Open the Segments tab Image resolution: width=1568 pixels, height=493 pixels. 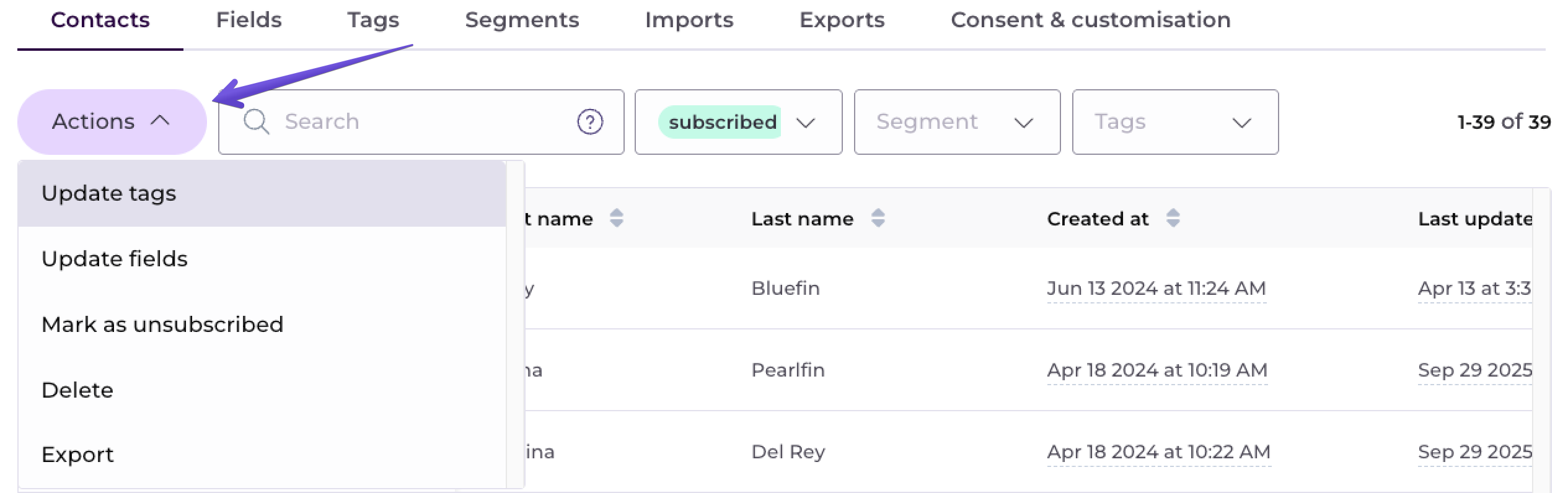click(x=522, y=20)
